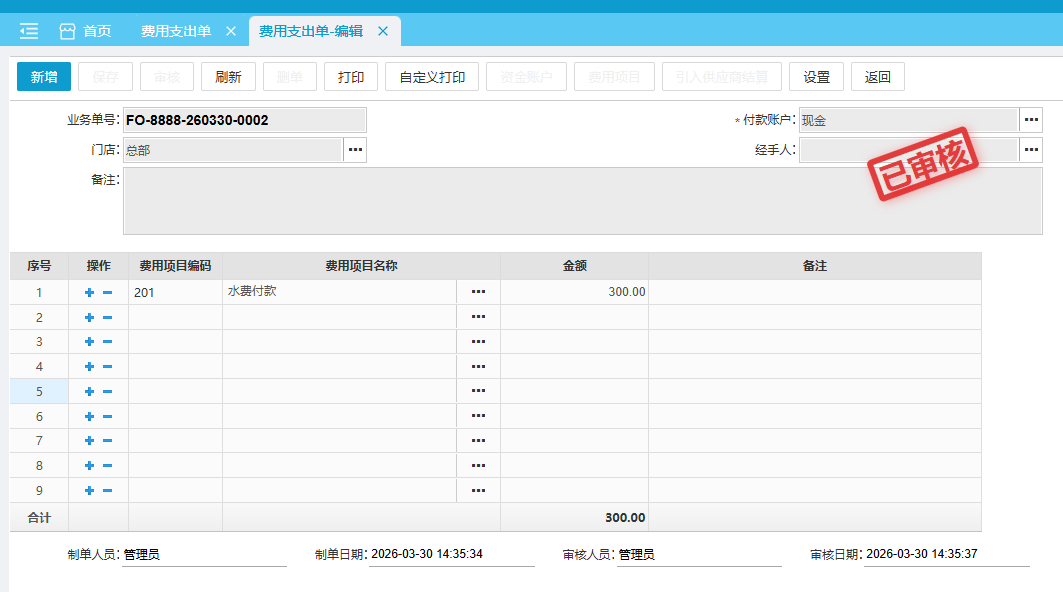Viewport: 1063px width, 592px height.
Task: Click the 刷新 button
Action: (x=229, y=77)
